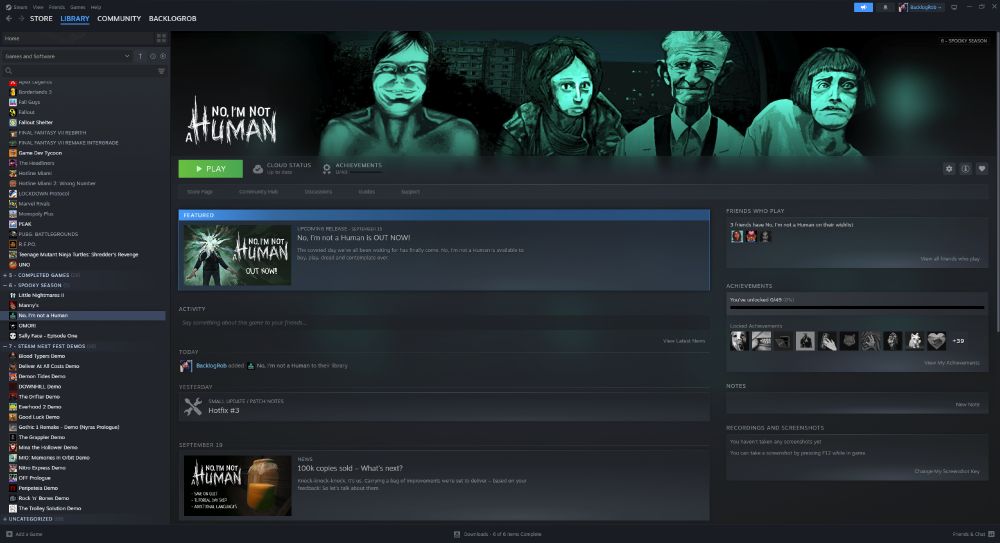This screenshot has height=543, width=1000.
Task: Click the second friend avatar in Friends Who Play
Action: pyautogui.click(x=751, y=236)
